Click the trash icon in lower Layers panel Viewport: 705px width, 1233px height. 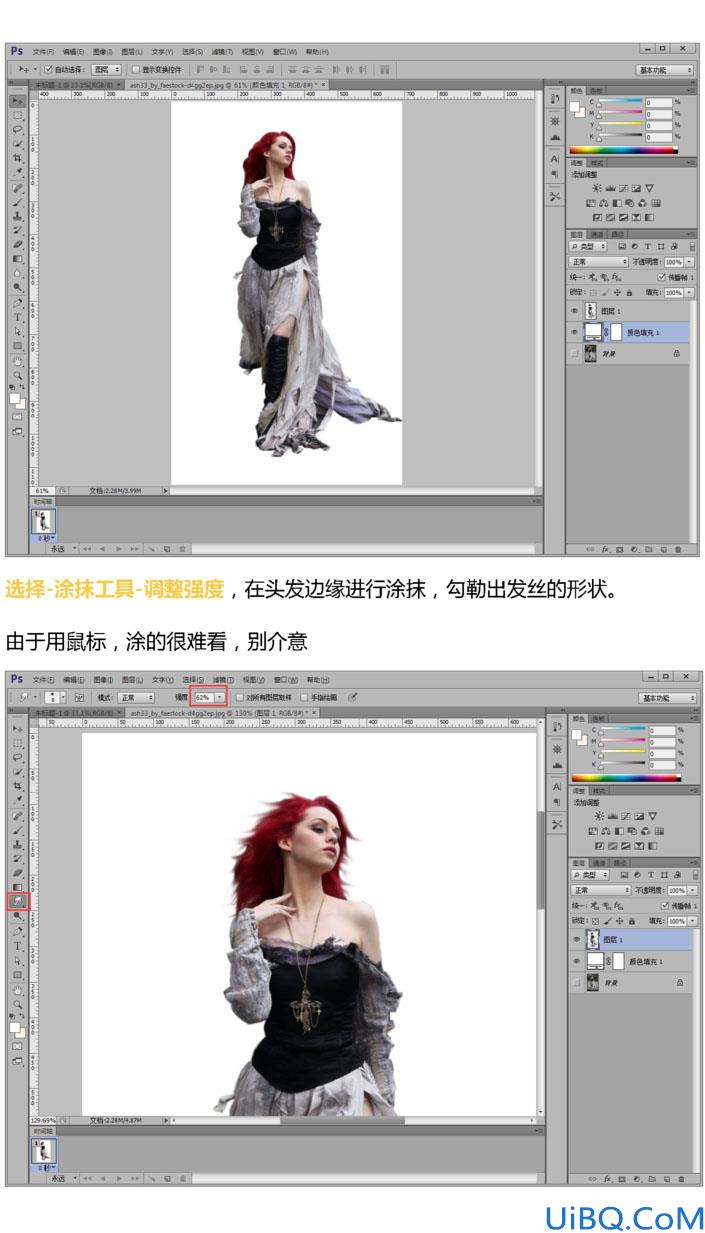(681, 1179)
